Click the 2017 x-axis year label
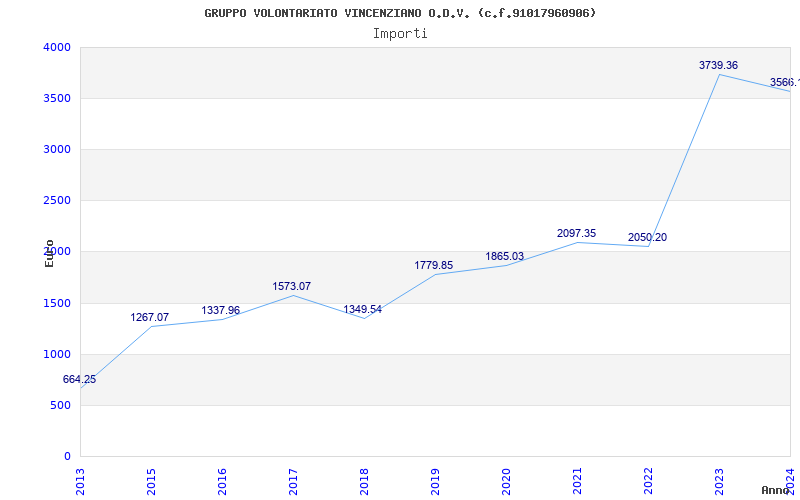 [x=293, y=482]
